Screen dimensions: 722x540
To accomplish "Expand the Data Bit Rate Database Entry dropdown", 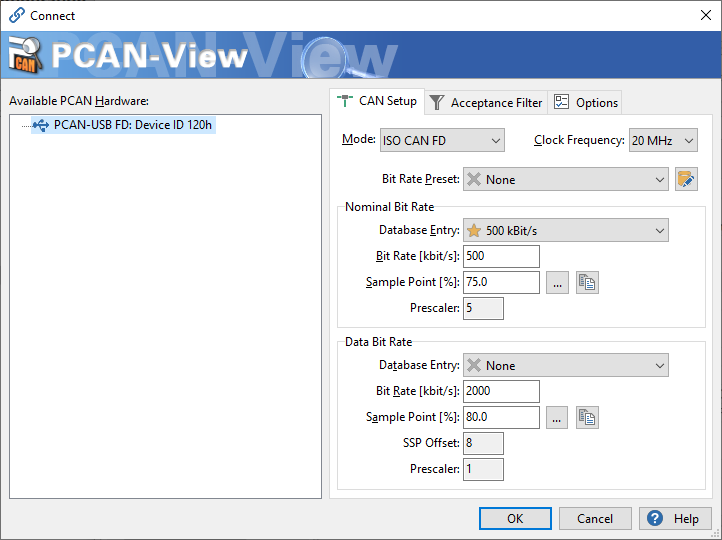I will click(x=565, y=365).
